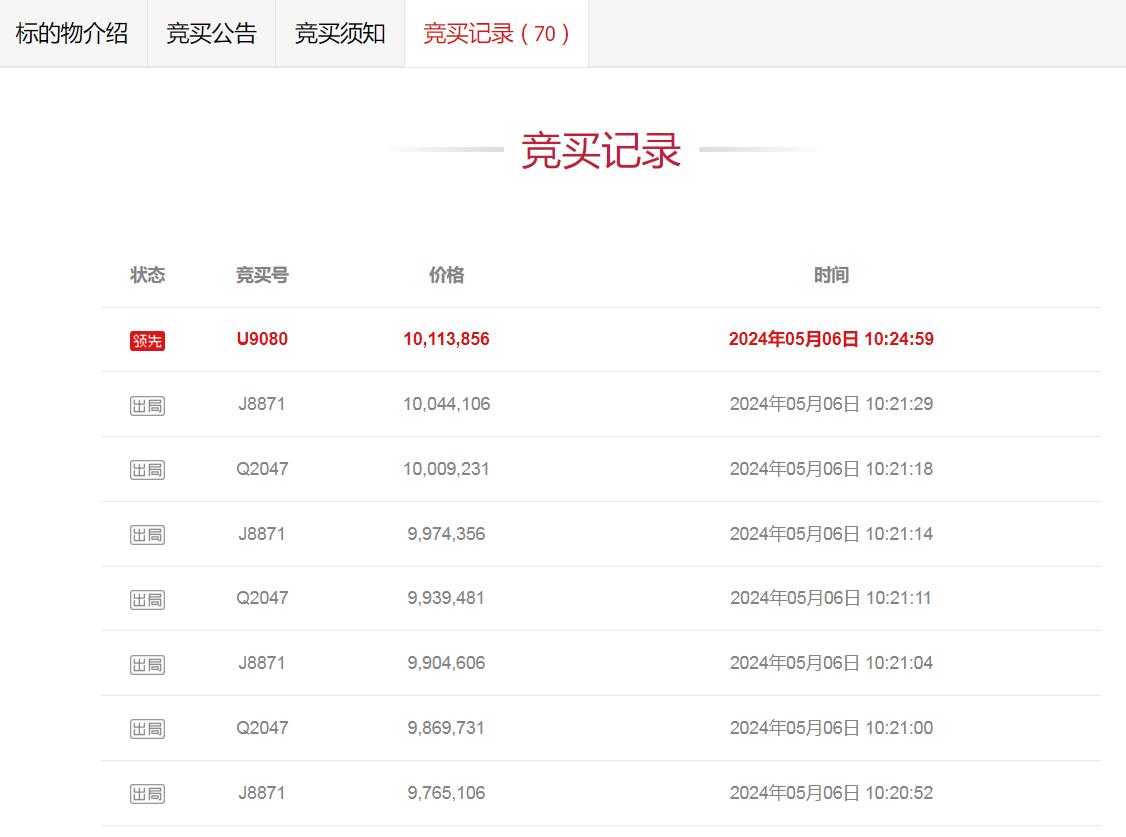1126x837 pixels.
Task: Open the 竞买须知 tab
Action: (340, 34)
